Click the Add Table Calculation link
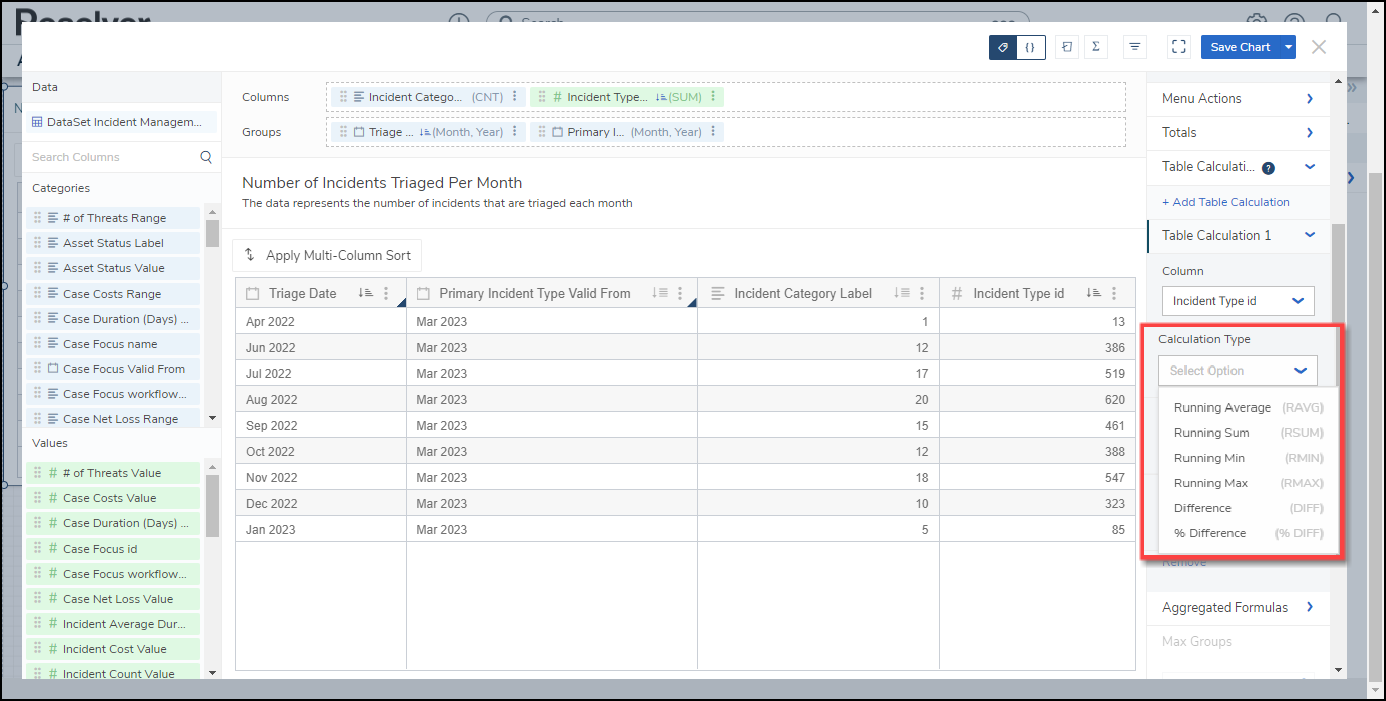Image resolution: width=1386 pixels, height=701 pixels. tap(1225, 202)
